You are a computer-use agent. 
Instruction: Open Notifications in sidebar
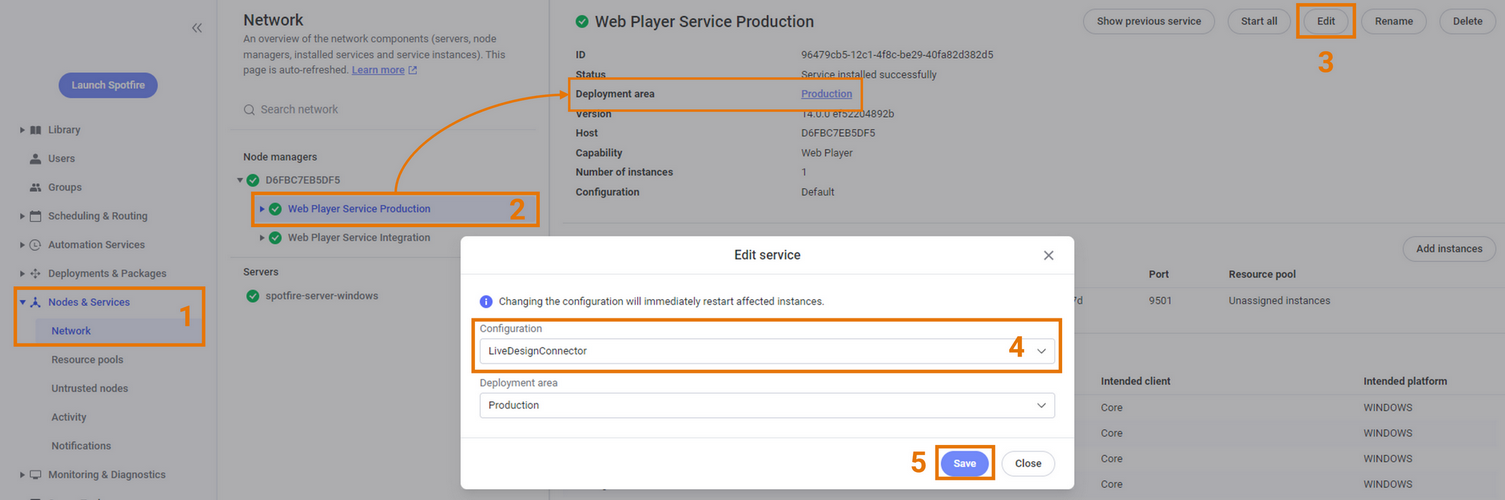[x=81, y=446]
